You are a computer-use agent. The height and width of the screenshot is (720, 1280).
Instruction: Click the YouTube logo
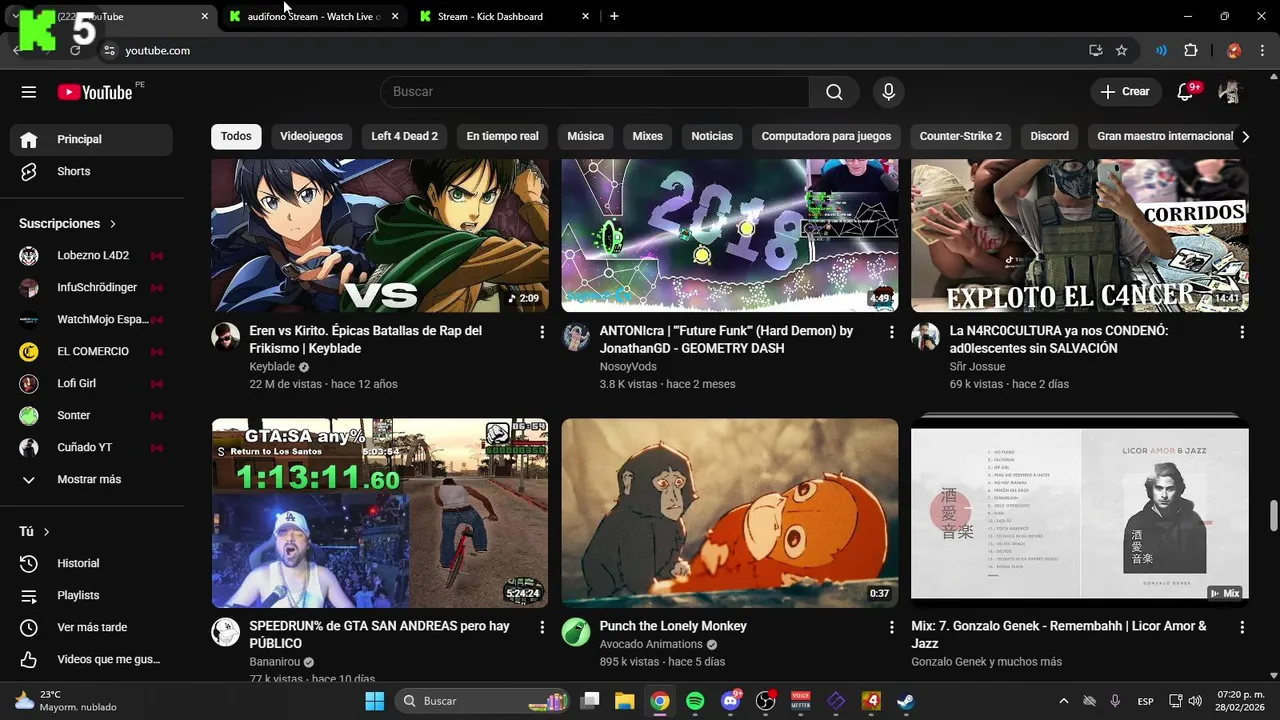tap(95, 92)
